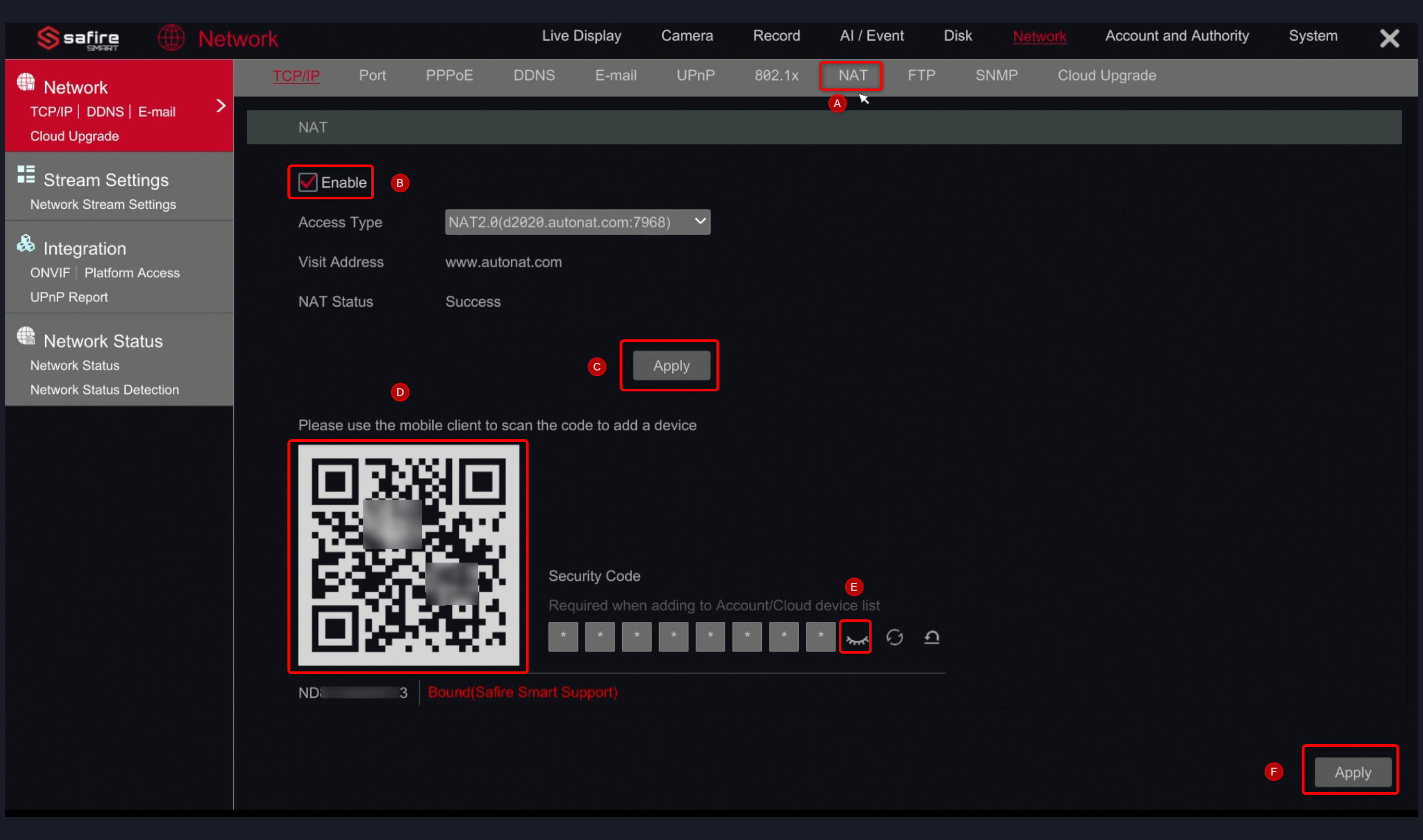Click the globe icon beside the Network title
The width and height of the screenshot is (1423, 840).
tap(172, 37)
